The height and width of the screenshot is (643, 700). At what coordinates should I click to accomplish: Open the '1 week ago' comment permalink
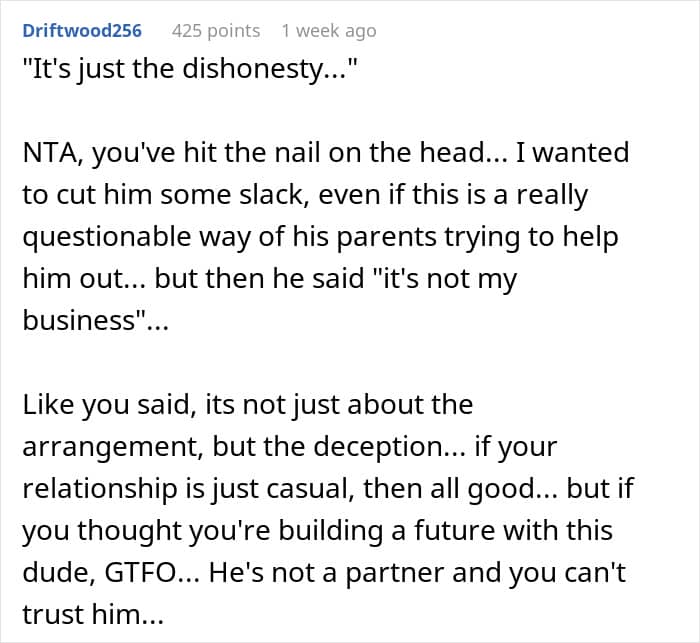329,31
